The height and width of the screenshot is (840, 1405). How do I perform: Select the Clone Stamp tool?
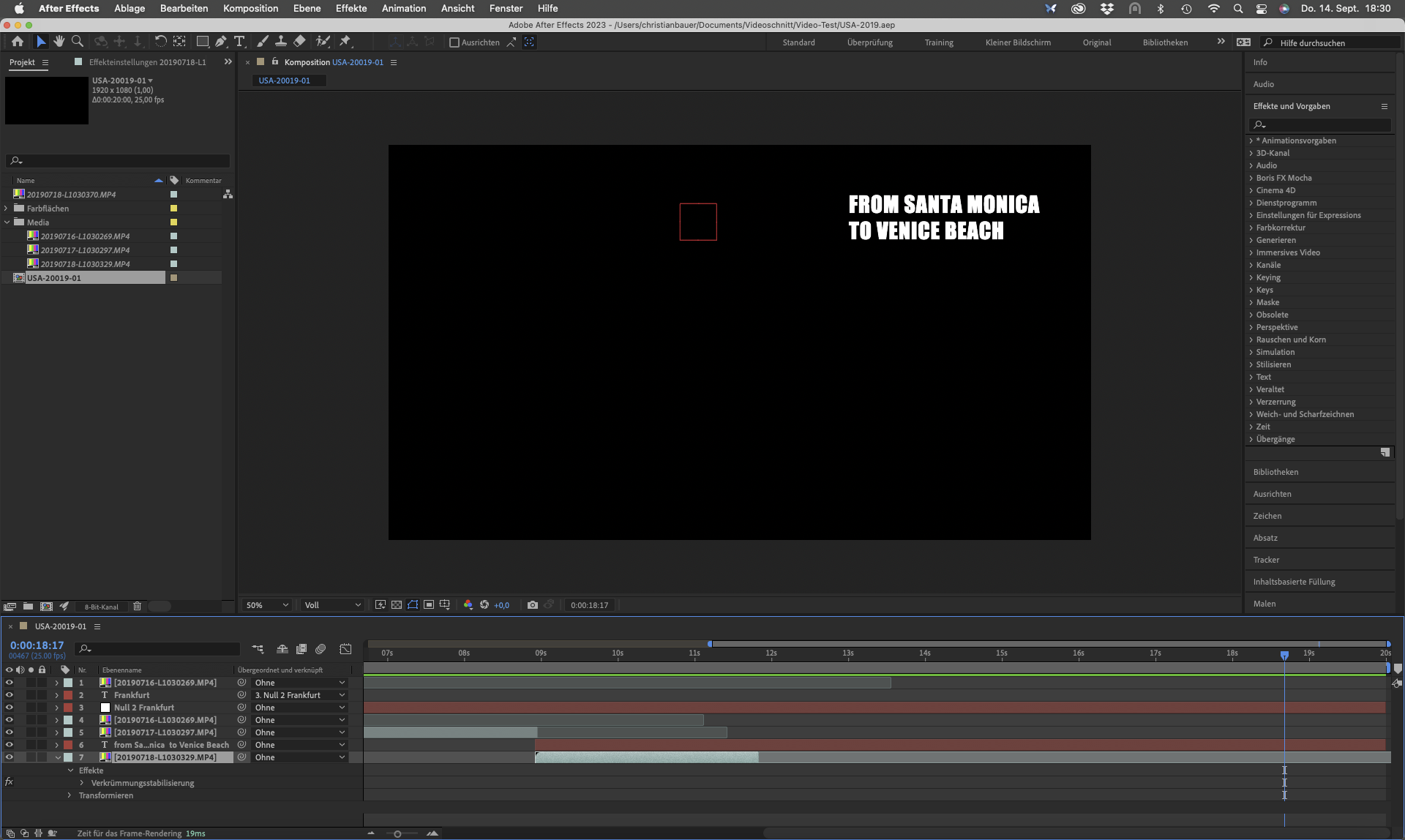click(280, 42)
